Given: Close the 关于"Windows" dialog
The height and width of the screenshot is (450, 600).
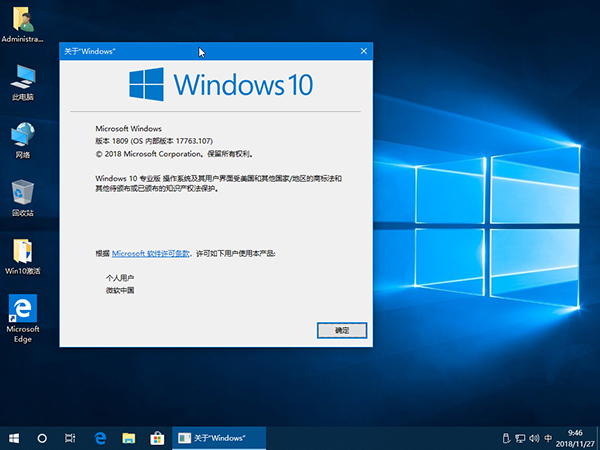Looking at the screenshot, I should pos(364,51).
